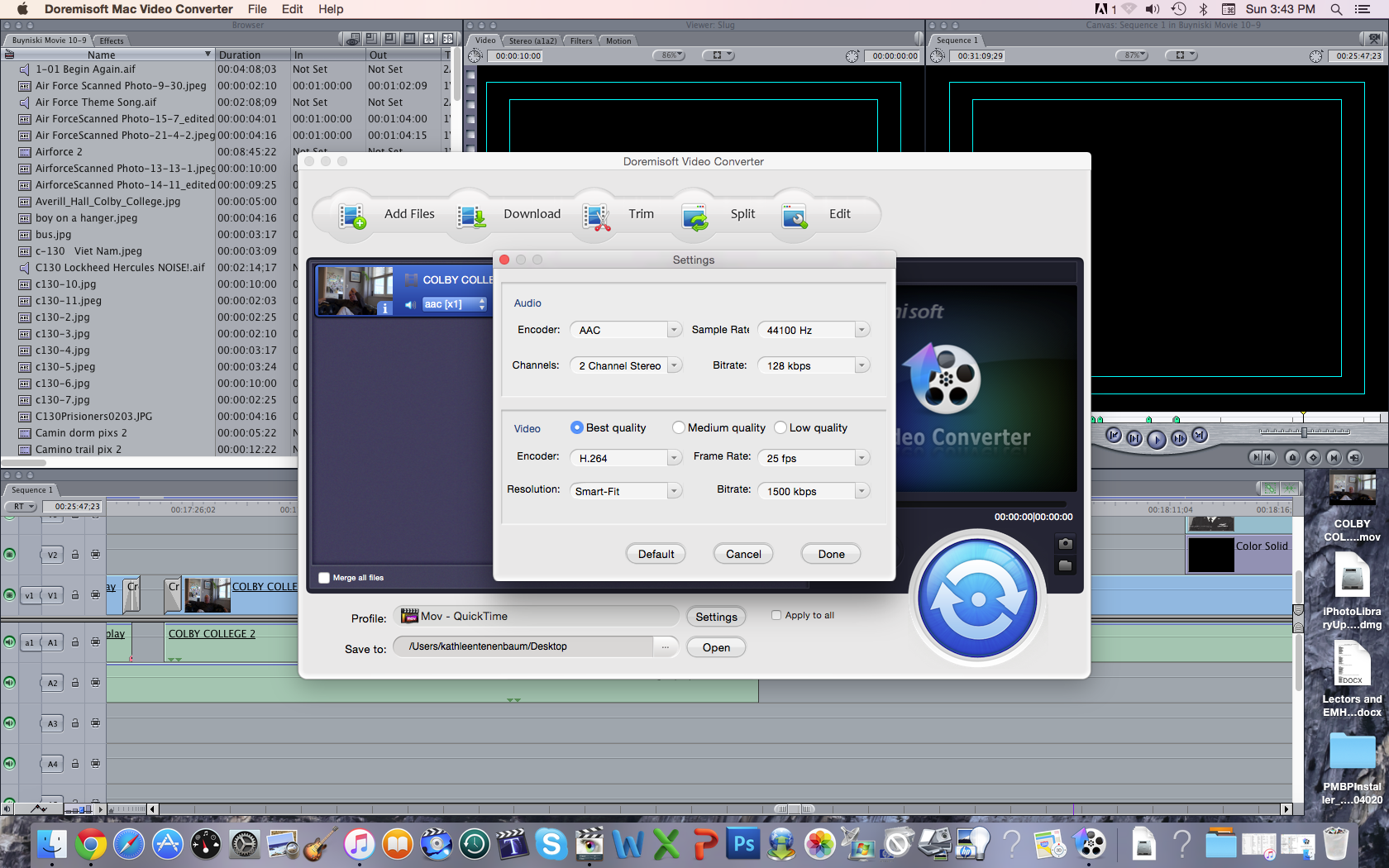This screenshot has width=1389, height=868.
Task: Select the Medium quality radio button
Action: coord(679,427)
